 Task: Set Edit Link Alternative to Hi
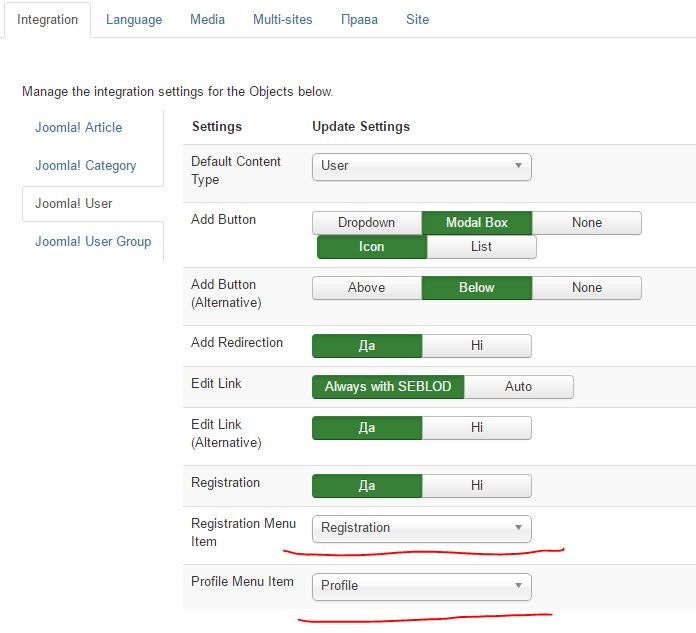(477, 427)
